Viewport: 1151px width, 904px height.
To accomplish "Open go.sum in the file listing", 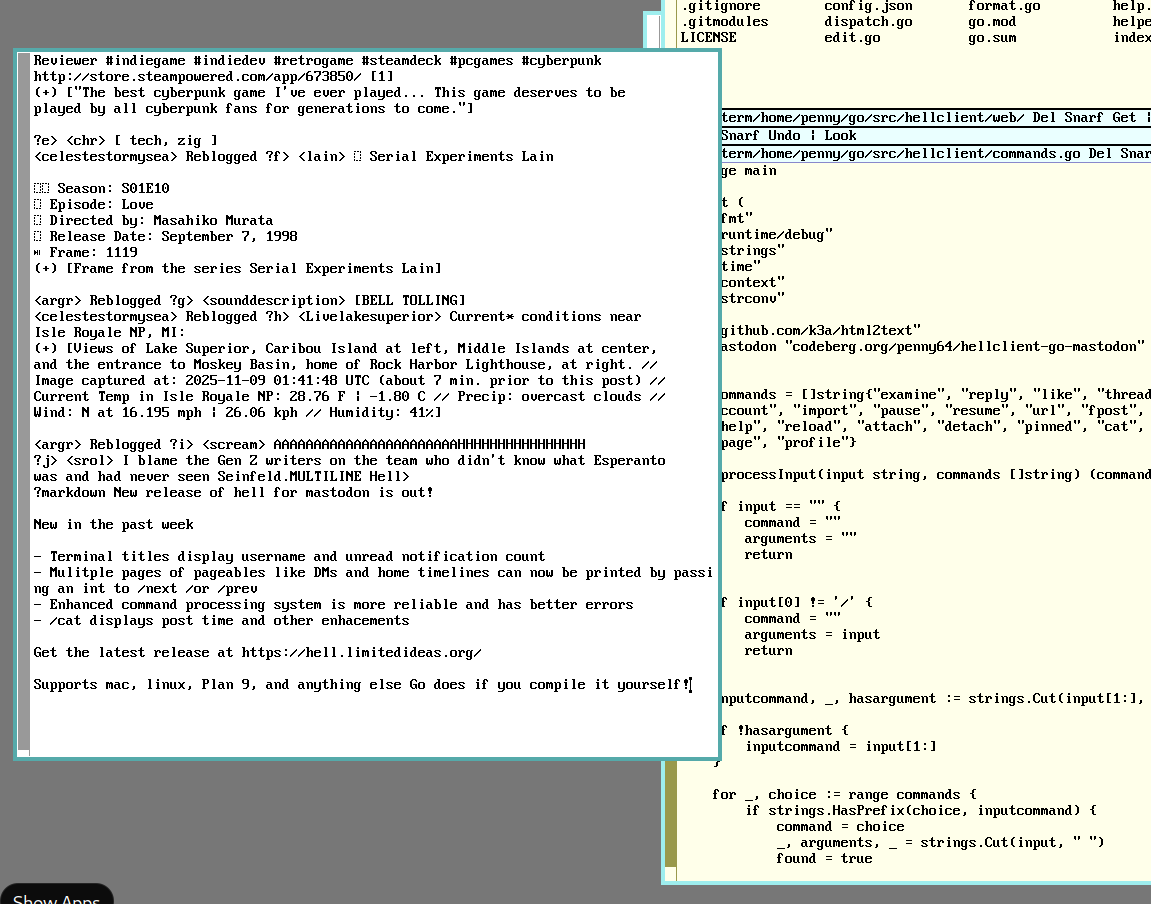I will tap(992, 38).
